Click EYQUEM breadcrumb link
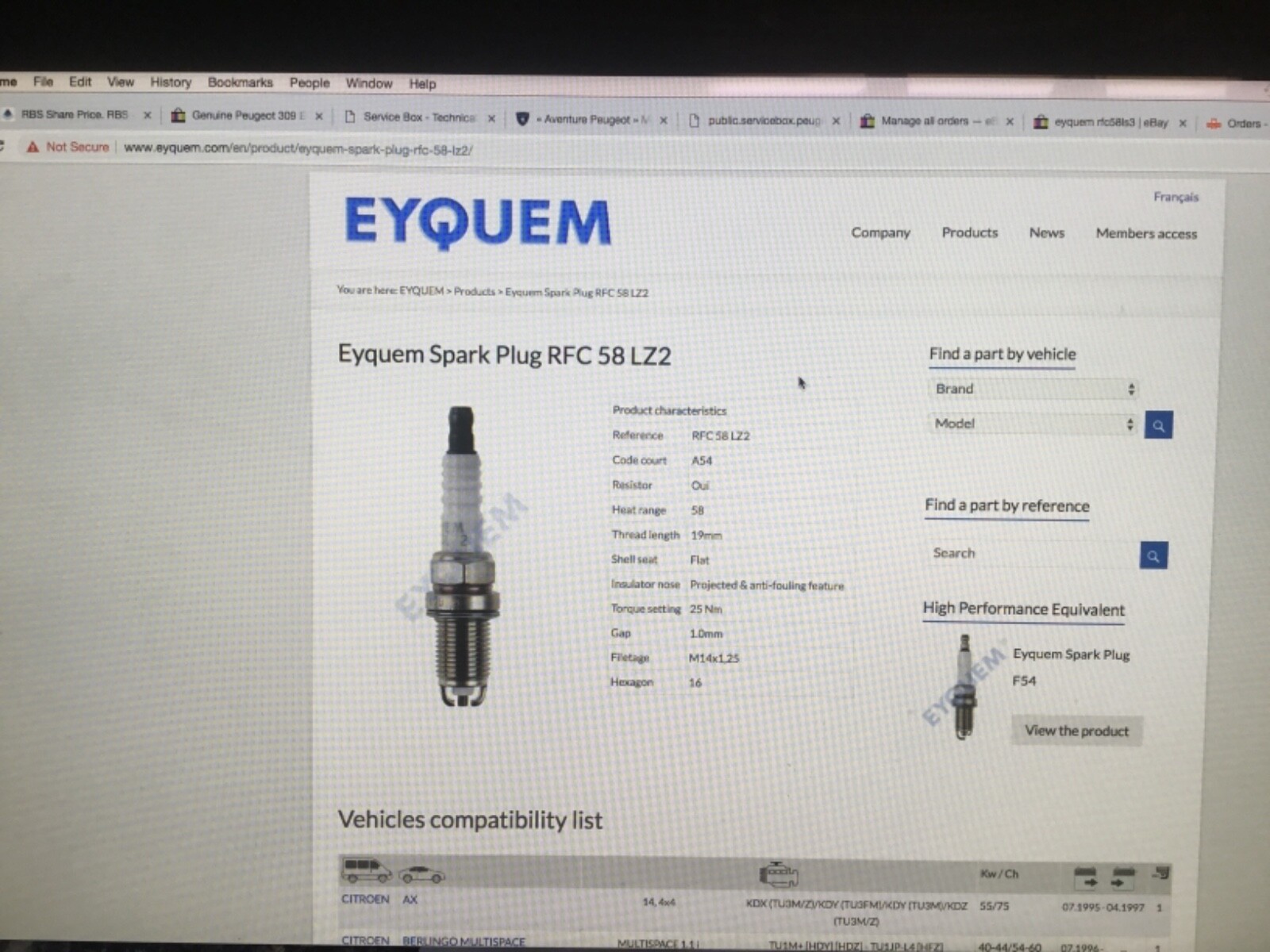Image resolution: width=1270 pixels, height=952 pixels. click(x=421, y=290)
